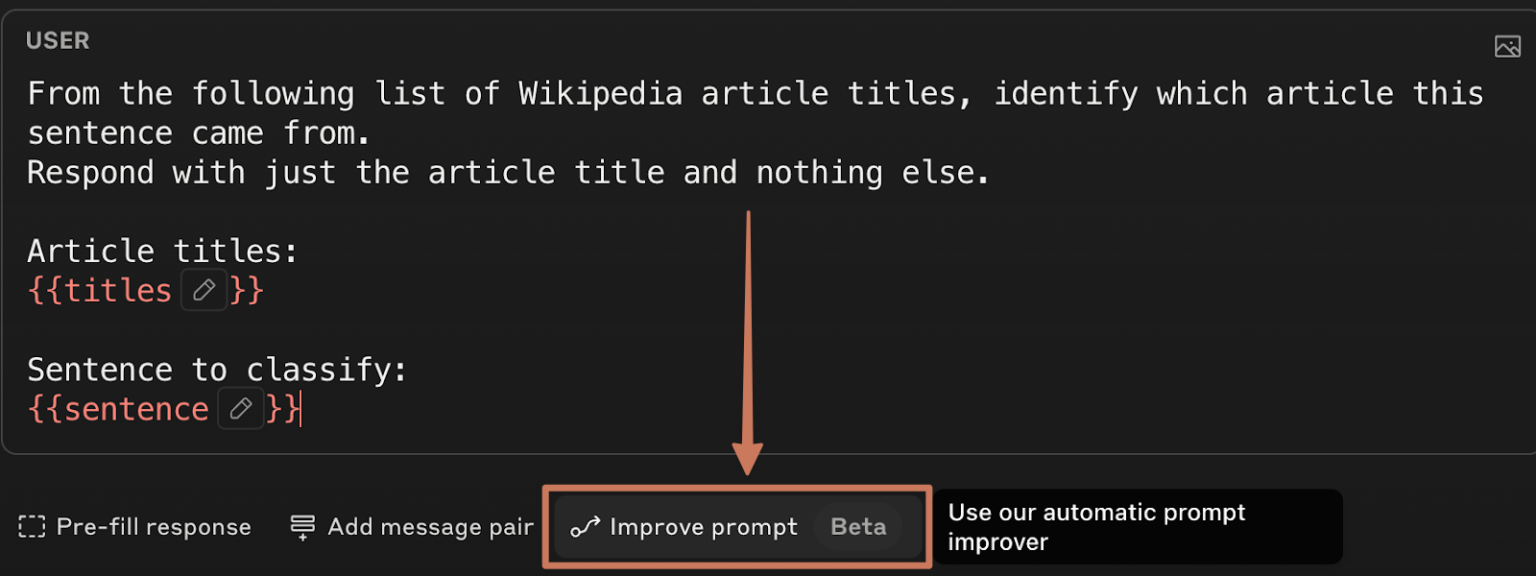
Task: Click the dashed-square Pre-fill response icon
Action: 32,527
